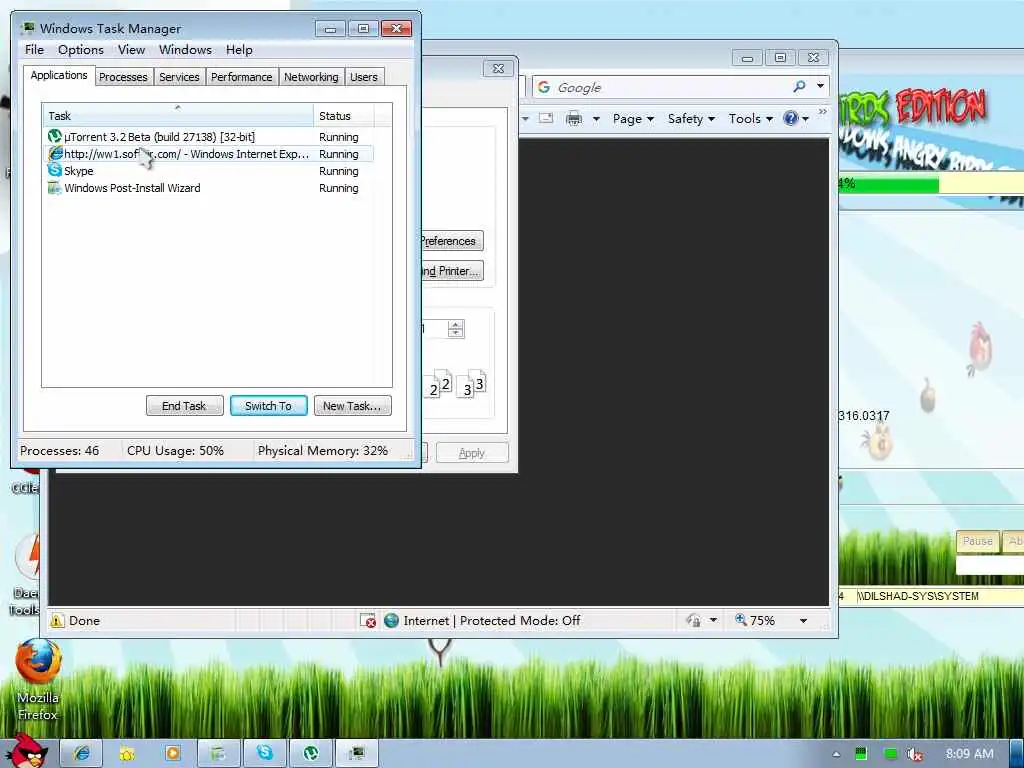Increase the number of copies spinner

pos(456,325)
